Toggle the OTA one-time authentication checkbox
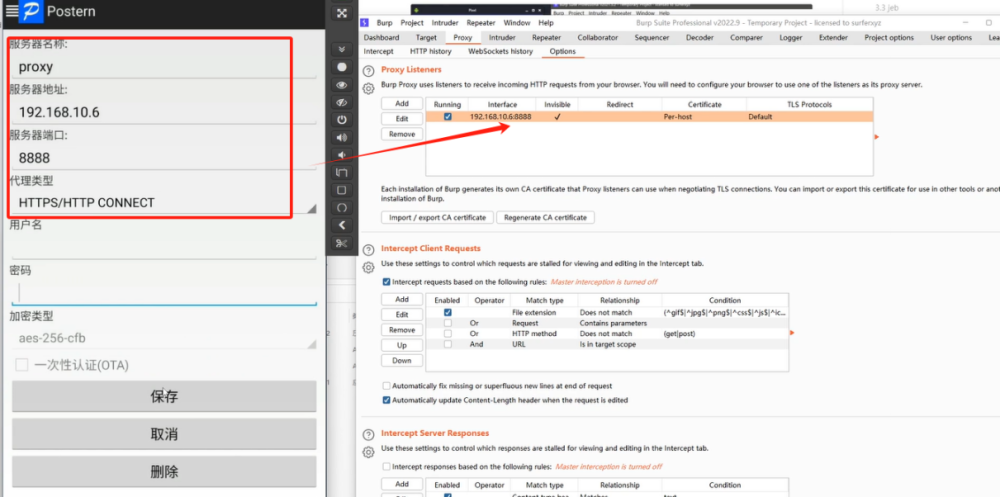The width and height of the screenshot is (1000, 497). coord(22,365)
